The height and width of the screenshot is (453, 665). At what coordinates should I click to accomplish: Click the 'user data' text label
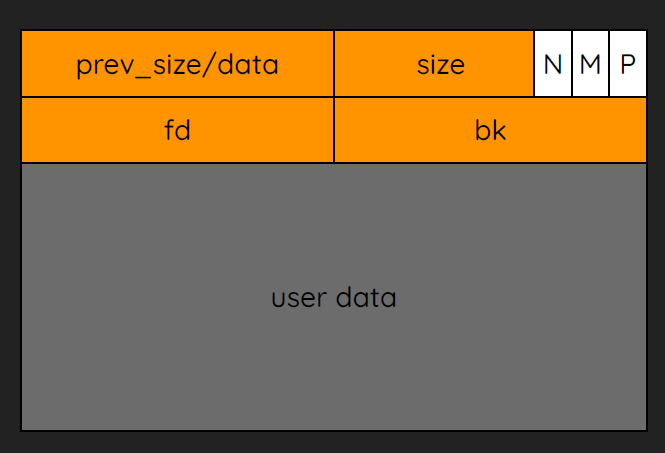tap(334, 297)
